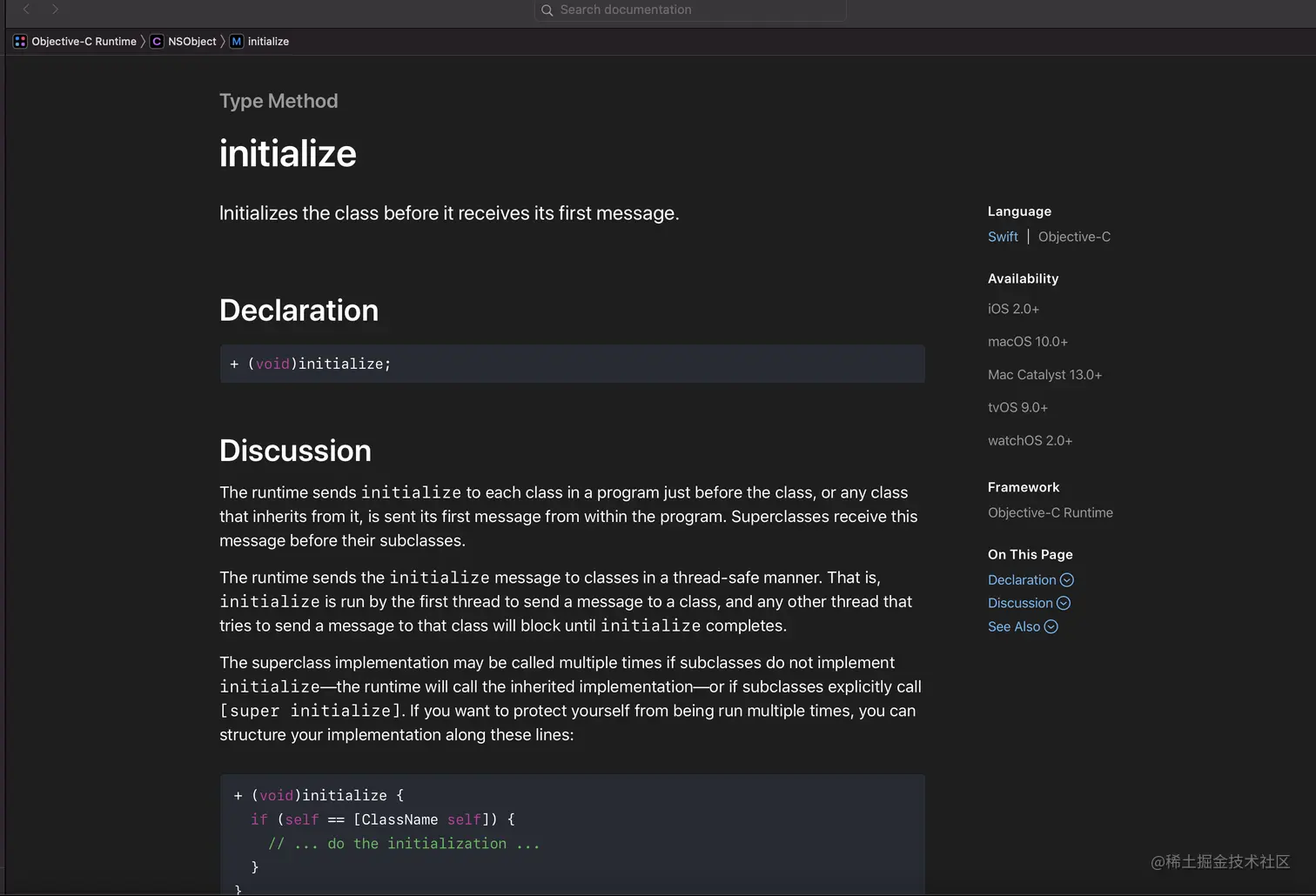Image resolution: width=1316 pixels, height=896 pixels.
Task: Click the arrow icon beside Discussion
Action: [x=1064, y=603]
